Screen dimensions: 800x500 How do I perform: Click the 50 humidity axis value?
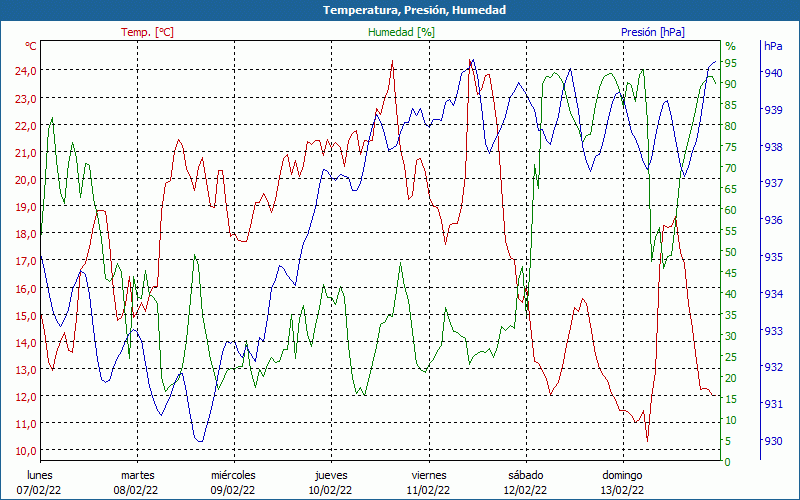pos(731,252)
